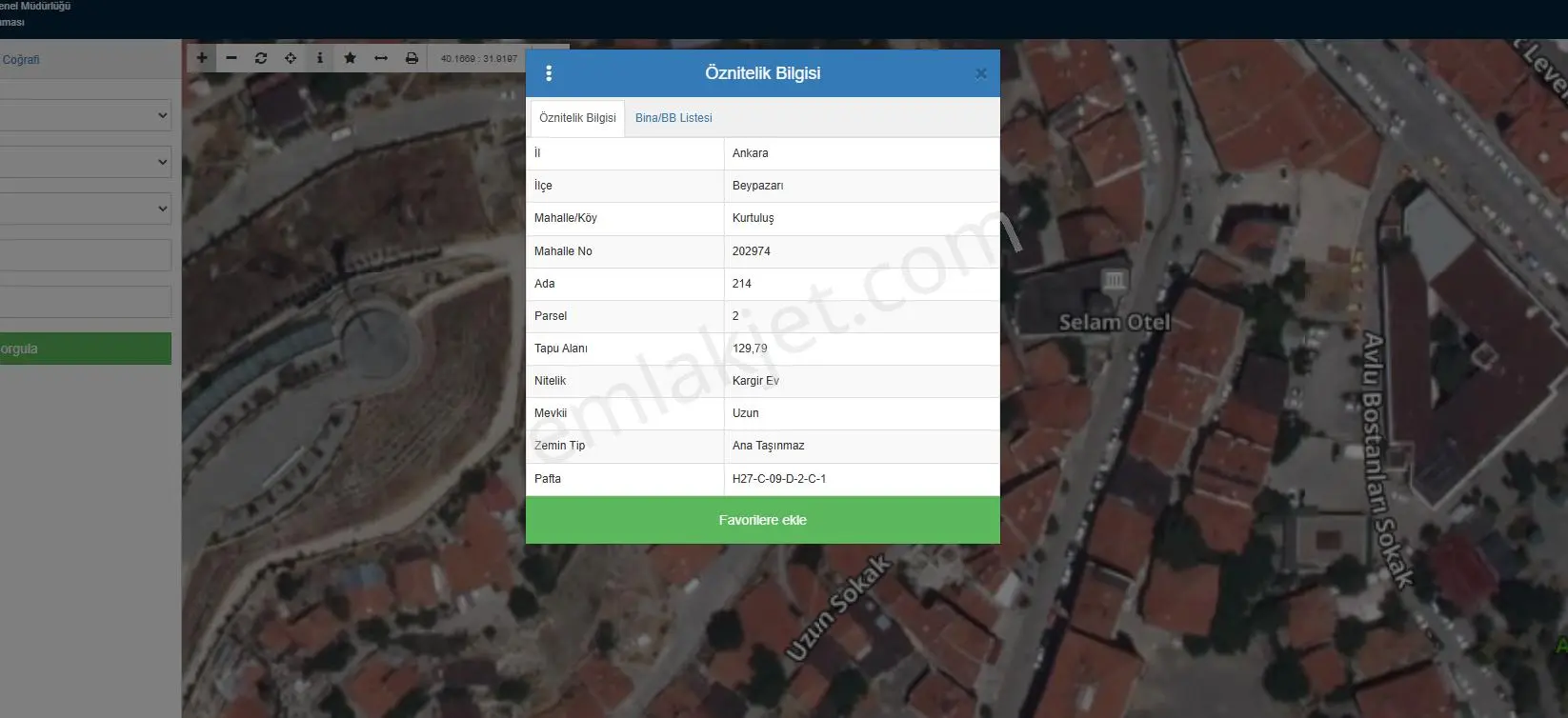
Task: Click the Mahalle/Köy label cell
Action: (x=625, y=218)
